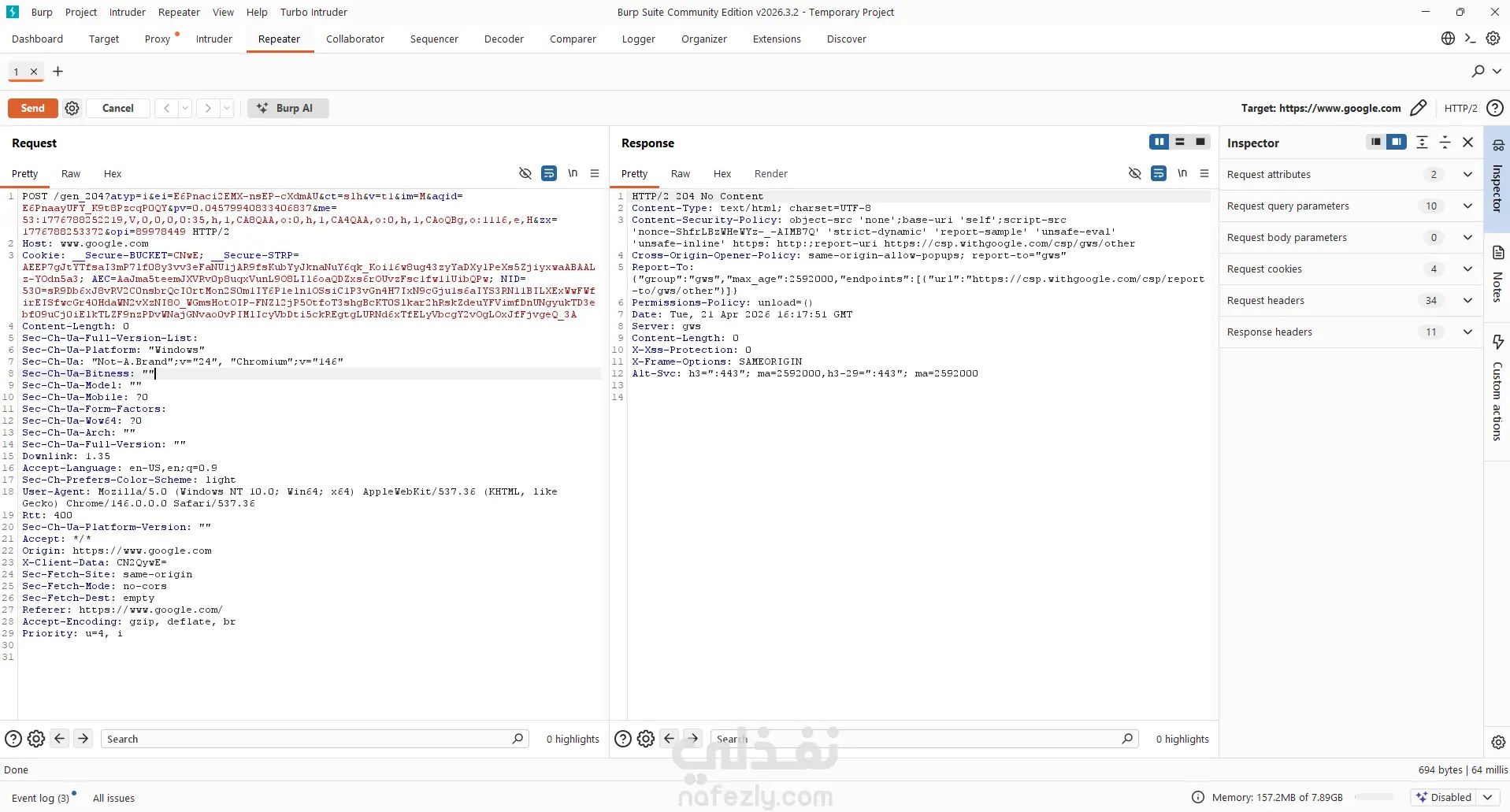Toggle word wrap in the Response editor
Screen dimensions: 1510x812
1159,173
